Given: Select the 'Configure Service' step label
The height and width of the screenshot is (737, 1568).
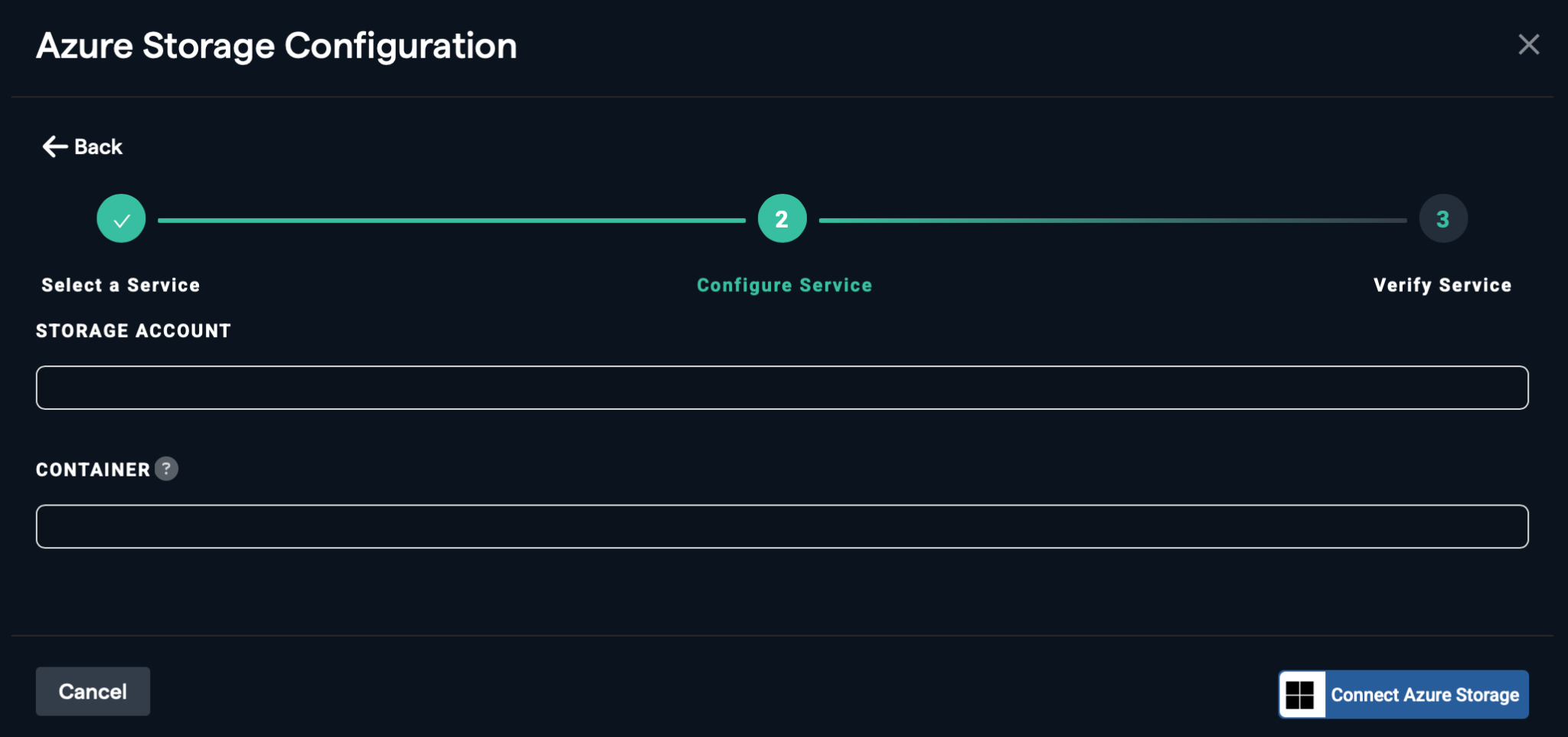Looking at the screenshot, I should point(784,285).
